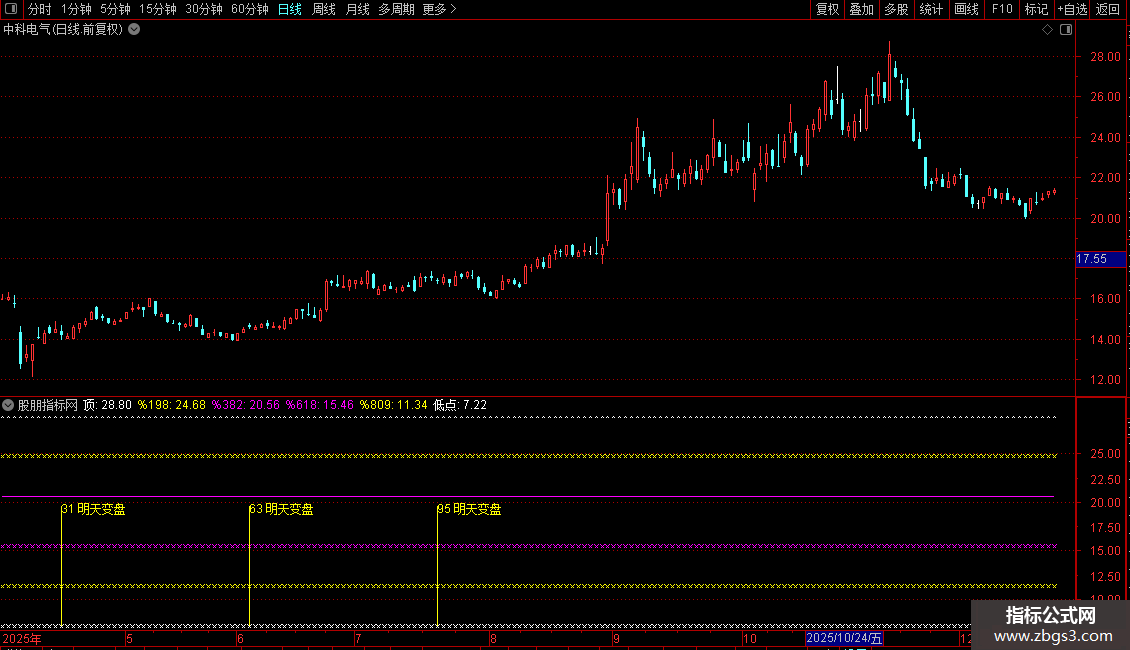Click the 复权 button

827,9
